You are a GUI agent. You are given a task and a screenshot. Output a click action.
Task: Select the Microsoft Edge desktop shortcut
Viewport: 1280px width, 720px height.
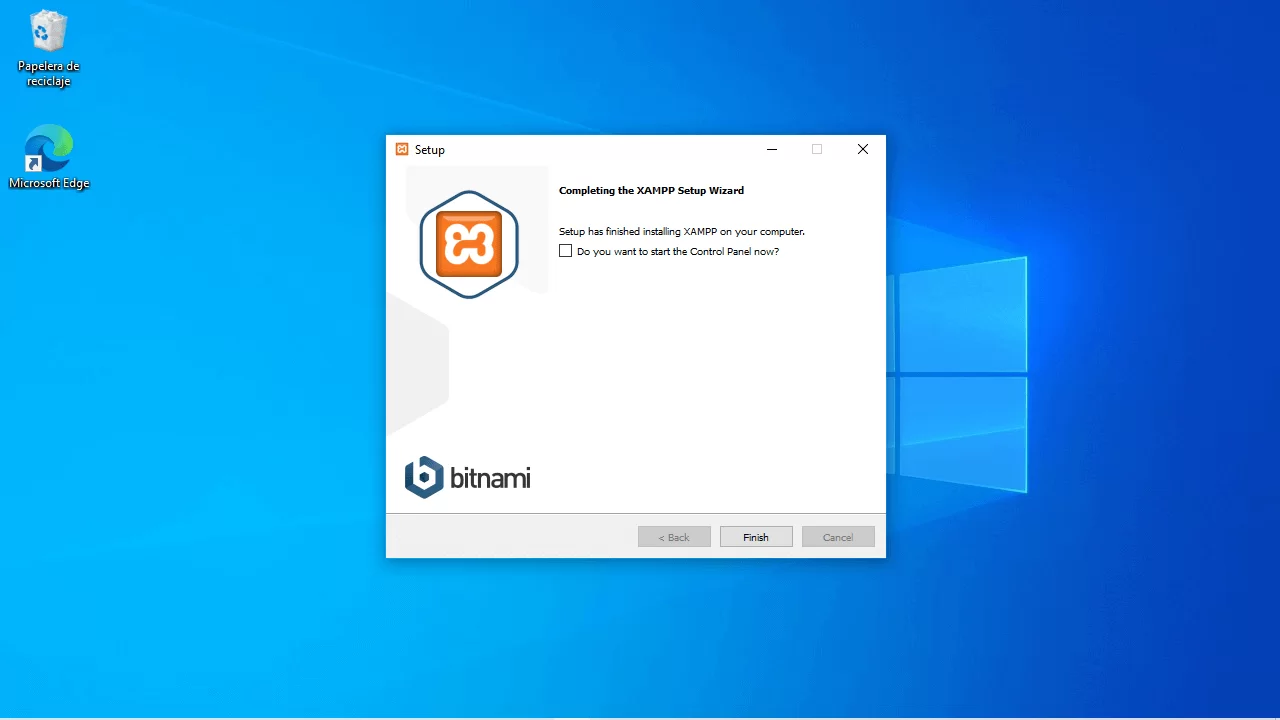49,157
